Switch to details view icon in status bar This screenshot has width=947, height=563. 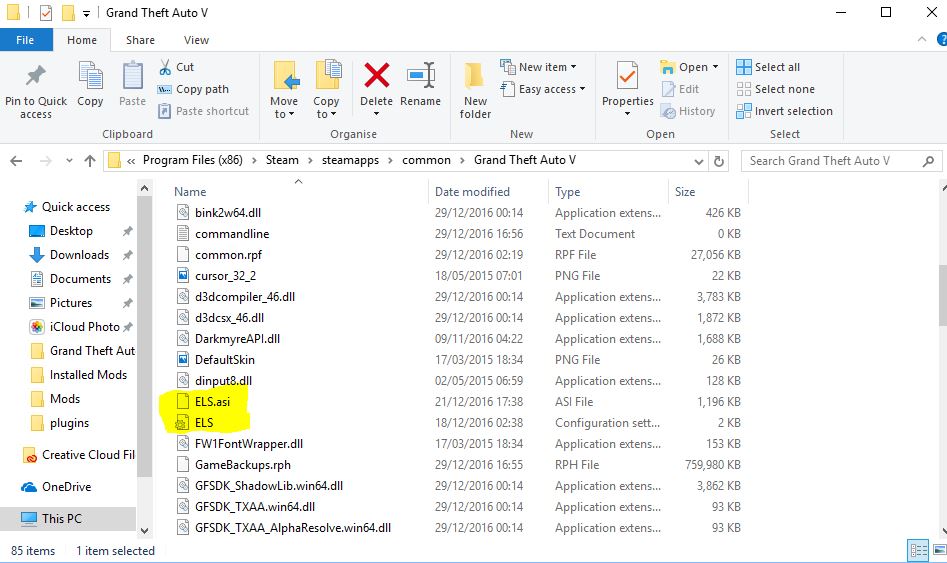pyautogui.click(x=919, y=550)
